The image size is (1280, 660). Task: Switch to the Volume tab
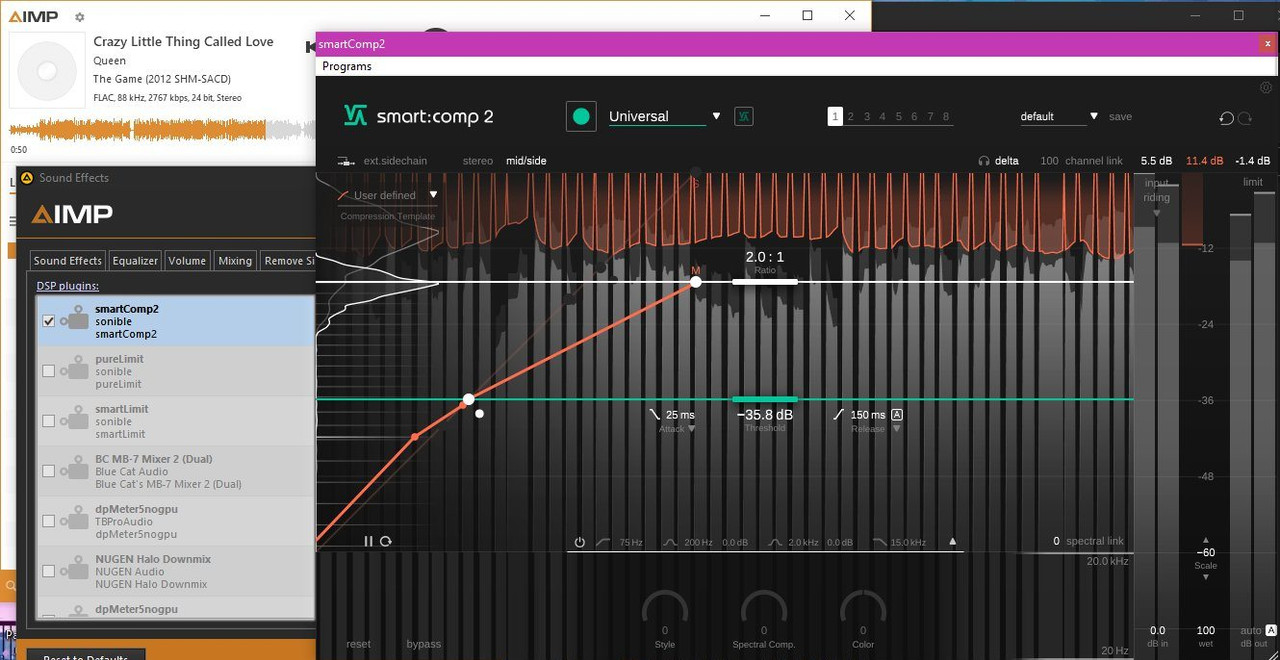tap(187, 260)
